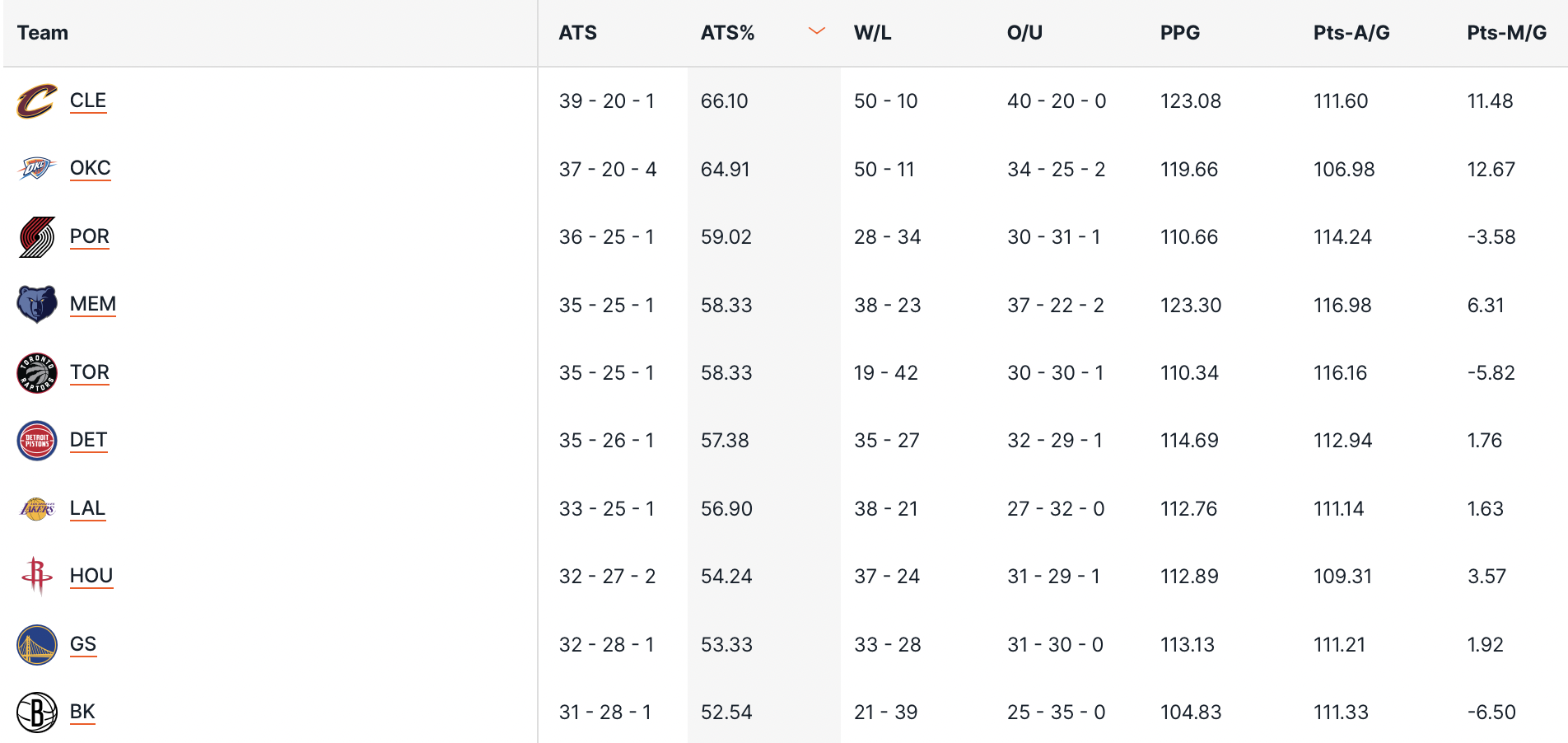The width and height of the screenshot is (1568, 743).
Task: Open the MEM team link
Action: point(93,304)
